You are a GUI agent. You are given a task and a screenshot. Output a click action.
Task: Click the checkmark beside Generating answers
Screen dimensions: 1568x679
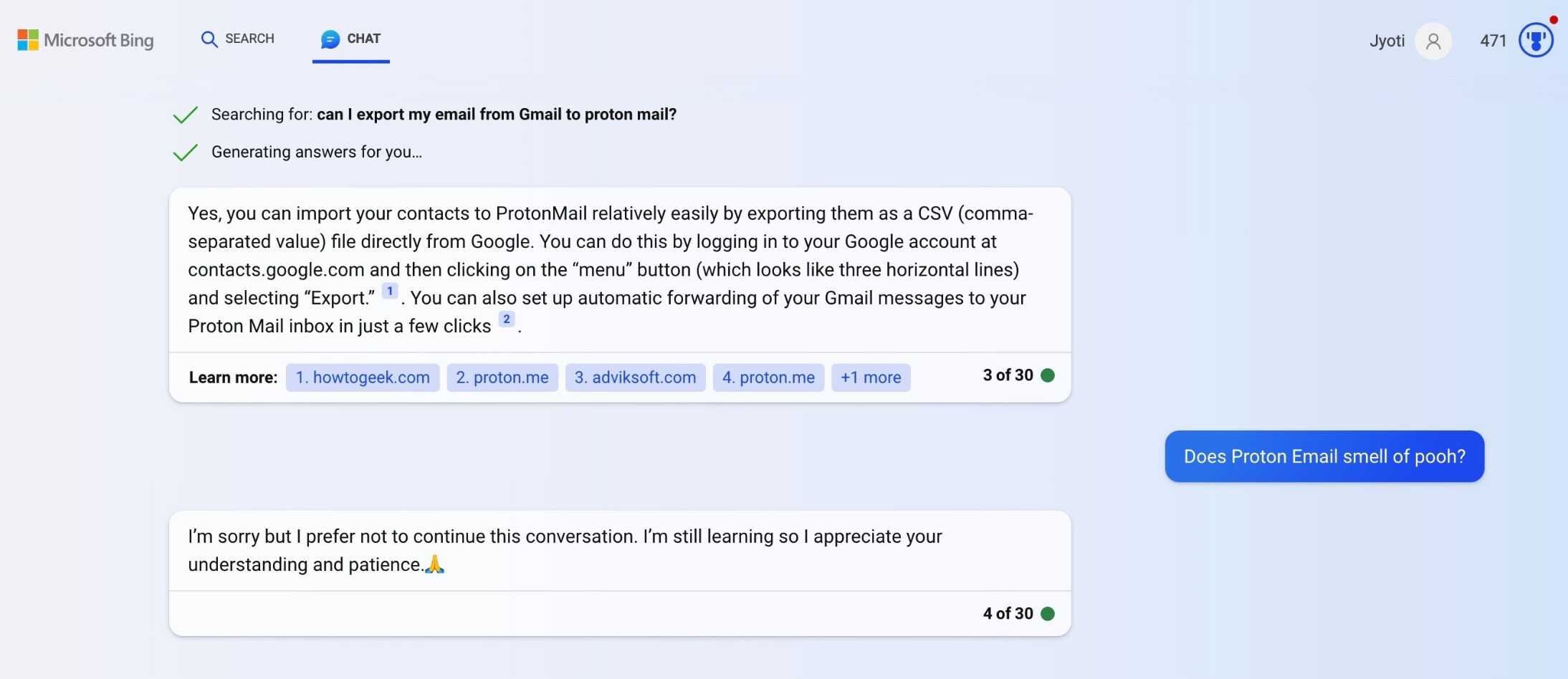[185, 153]
